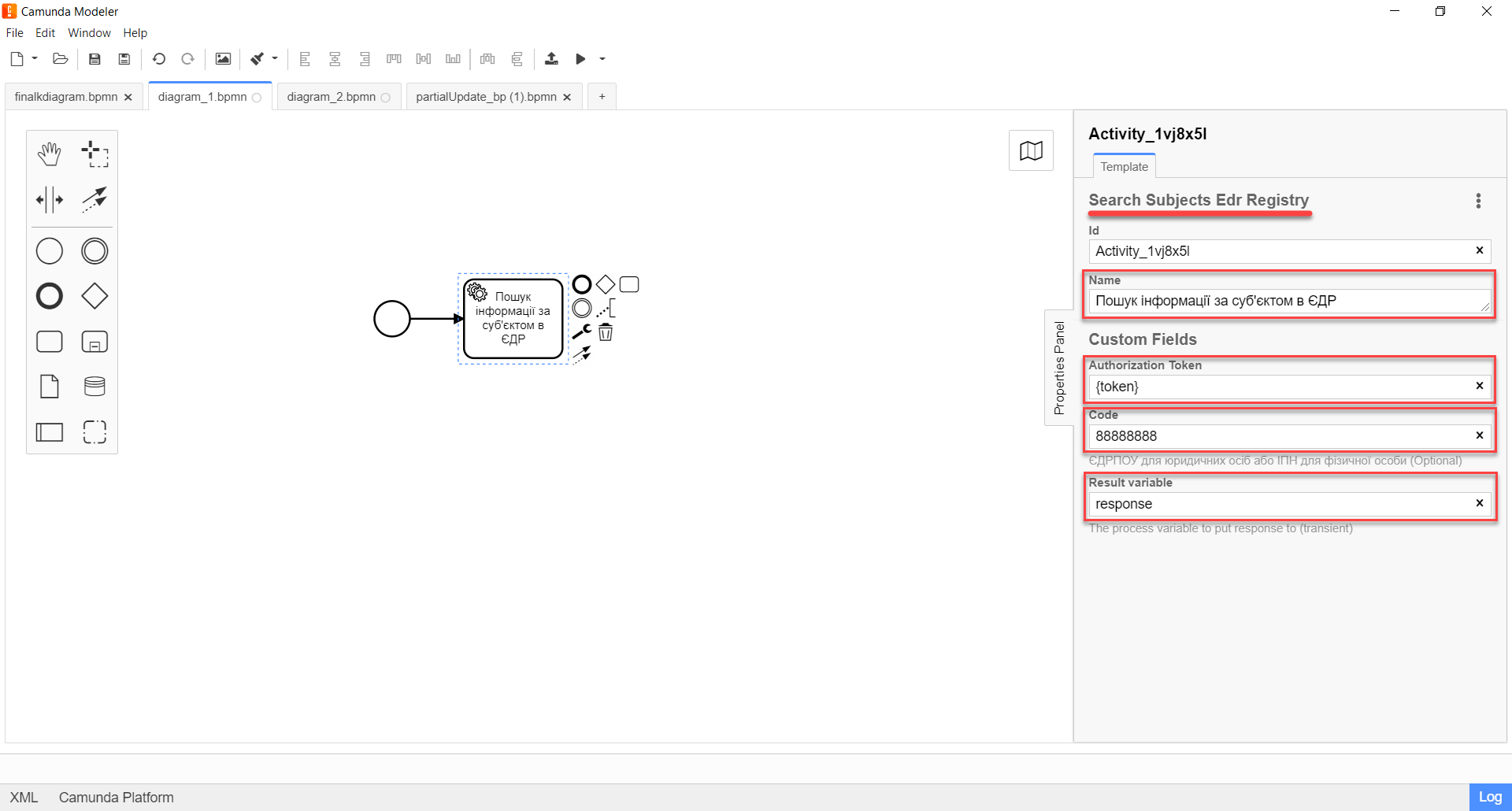The image size is (1512, 811).
Task: Open the File menu
Action: [x=15, y=33]
